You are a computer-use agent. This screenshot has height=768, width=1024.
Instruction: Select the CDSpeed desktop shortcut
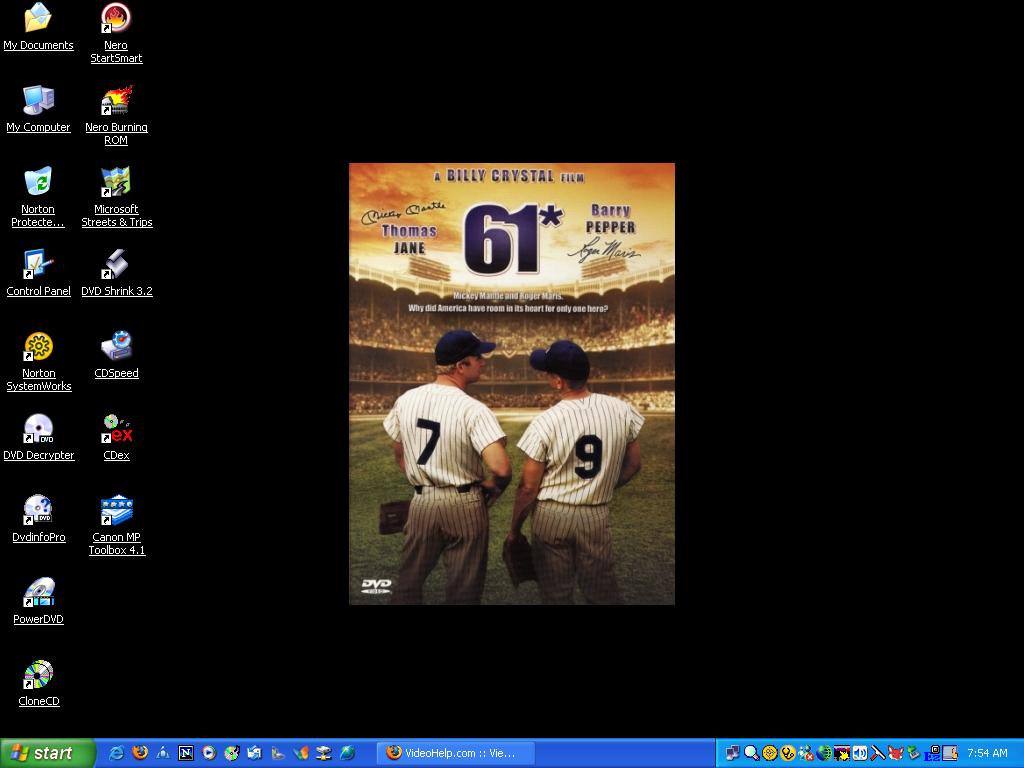116,355
